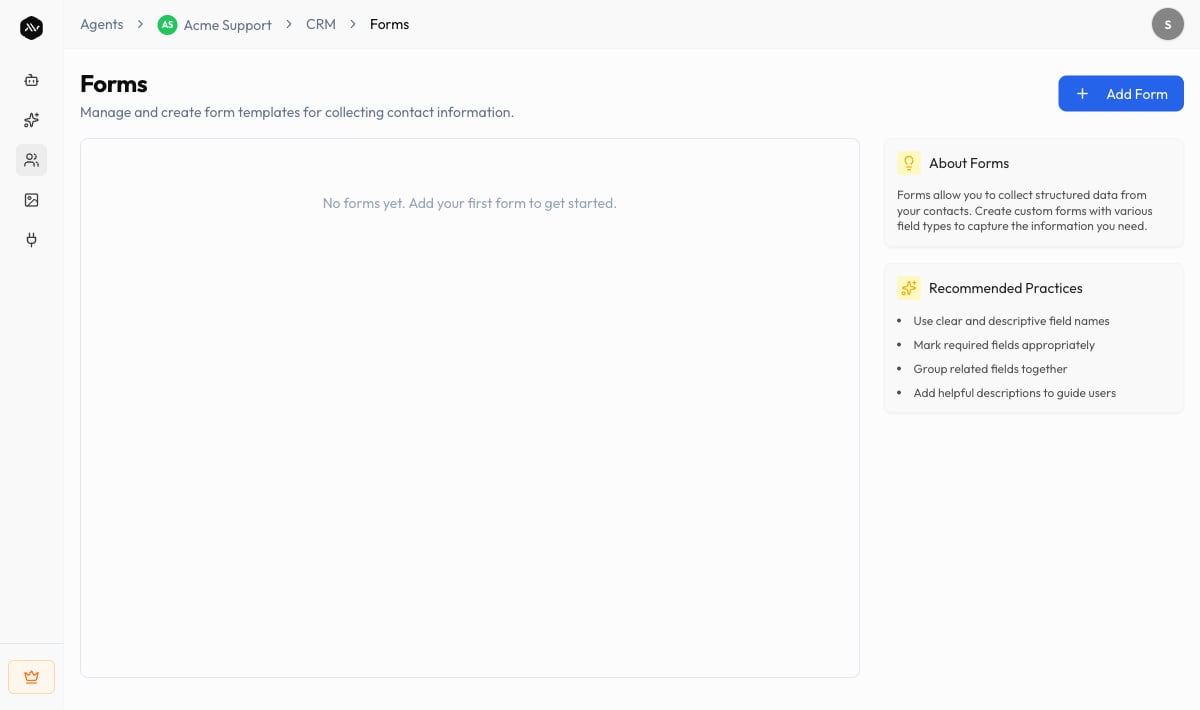The height and width of the screenshot is (710, 1200).
Task: Click the "Recommended Practices" card title
Action: click(x=1006, y=288)
